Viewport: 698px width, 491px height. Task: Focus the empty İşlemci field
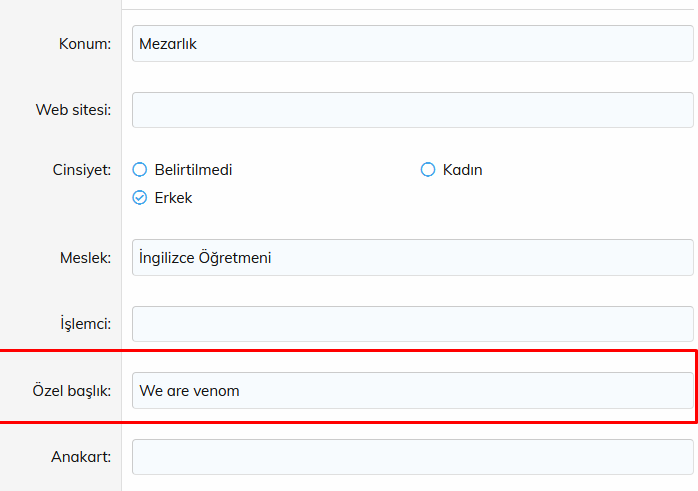(412, 324)
